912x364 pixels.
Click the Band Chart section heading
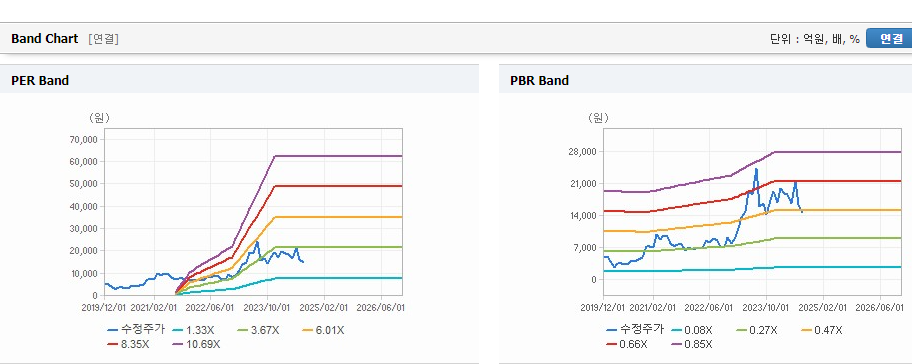pyautogui.click(x=45, y=39)
